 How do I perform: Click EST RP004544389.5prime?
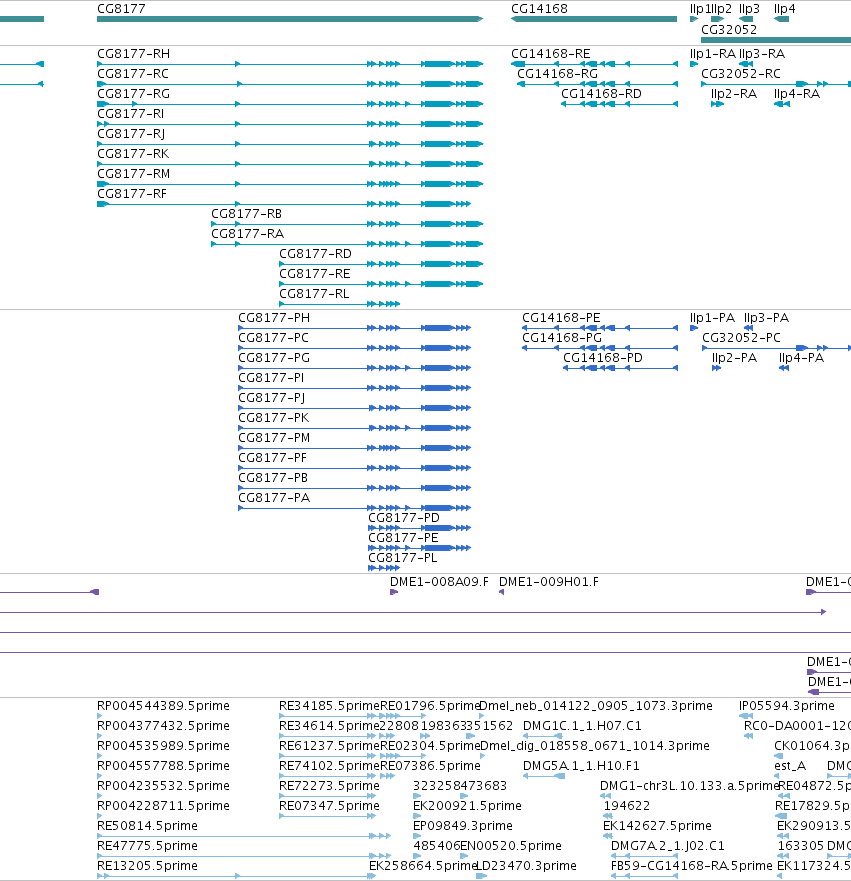(163, 706)
